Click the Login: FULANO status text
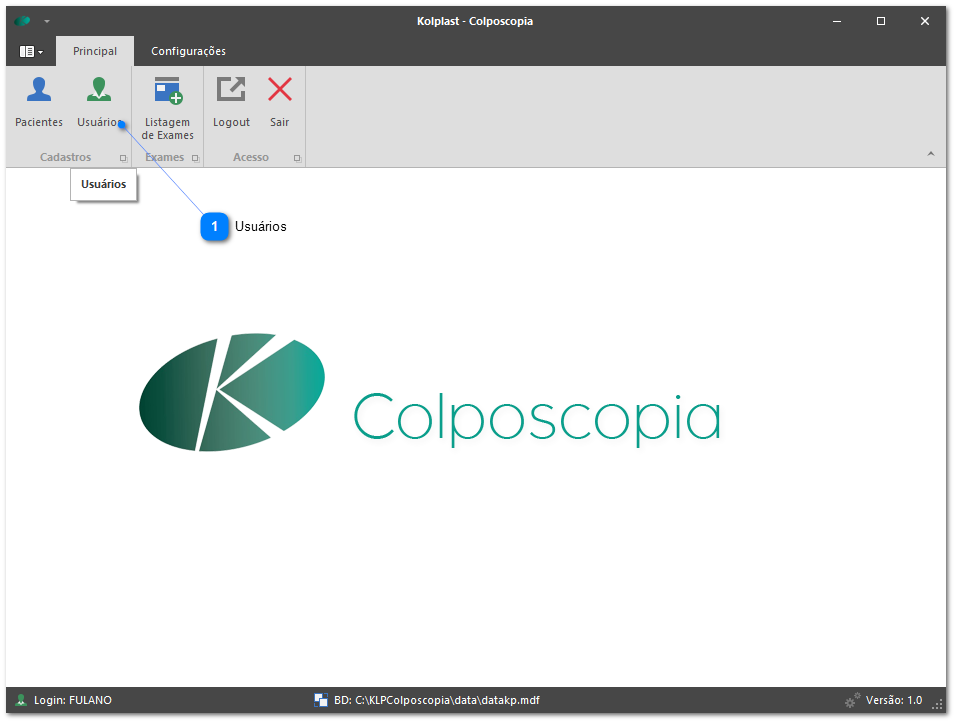Image resolution: width=956 pixels, height=723 pixels. point(73,700)
